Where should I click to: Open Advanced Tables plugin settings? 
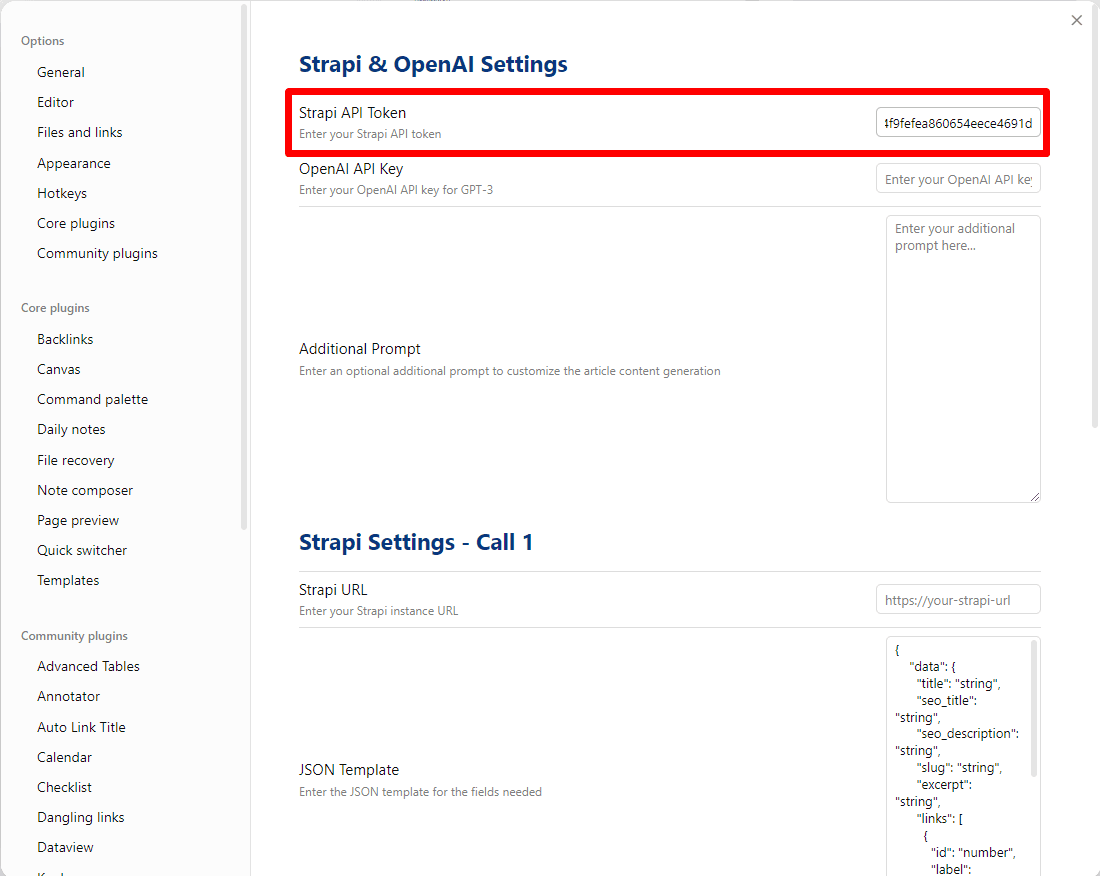pyautogui.click(x=88, y=666)
